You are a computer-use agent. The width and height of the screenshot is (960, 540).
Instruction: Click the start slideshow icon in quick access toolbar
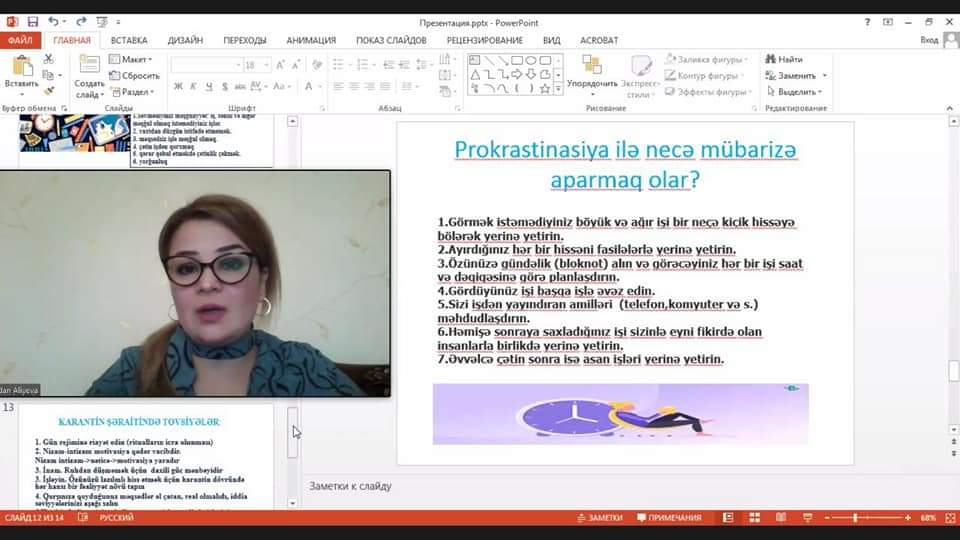click(102, 22)
